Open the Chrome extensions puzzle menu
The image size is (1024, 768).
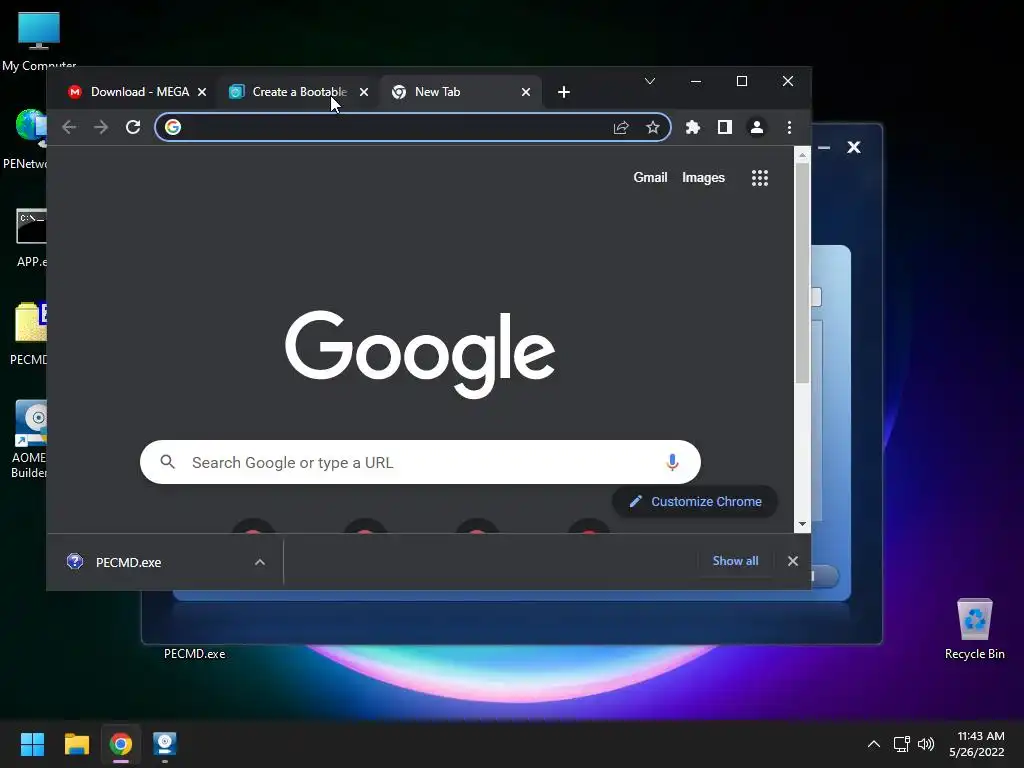(693, 127)
